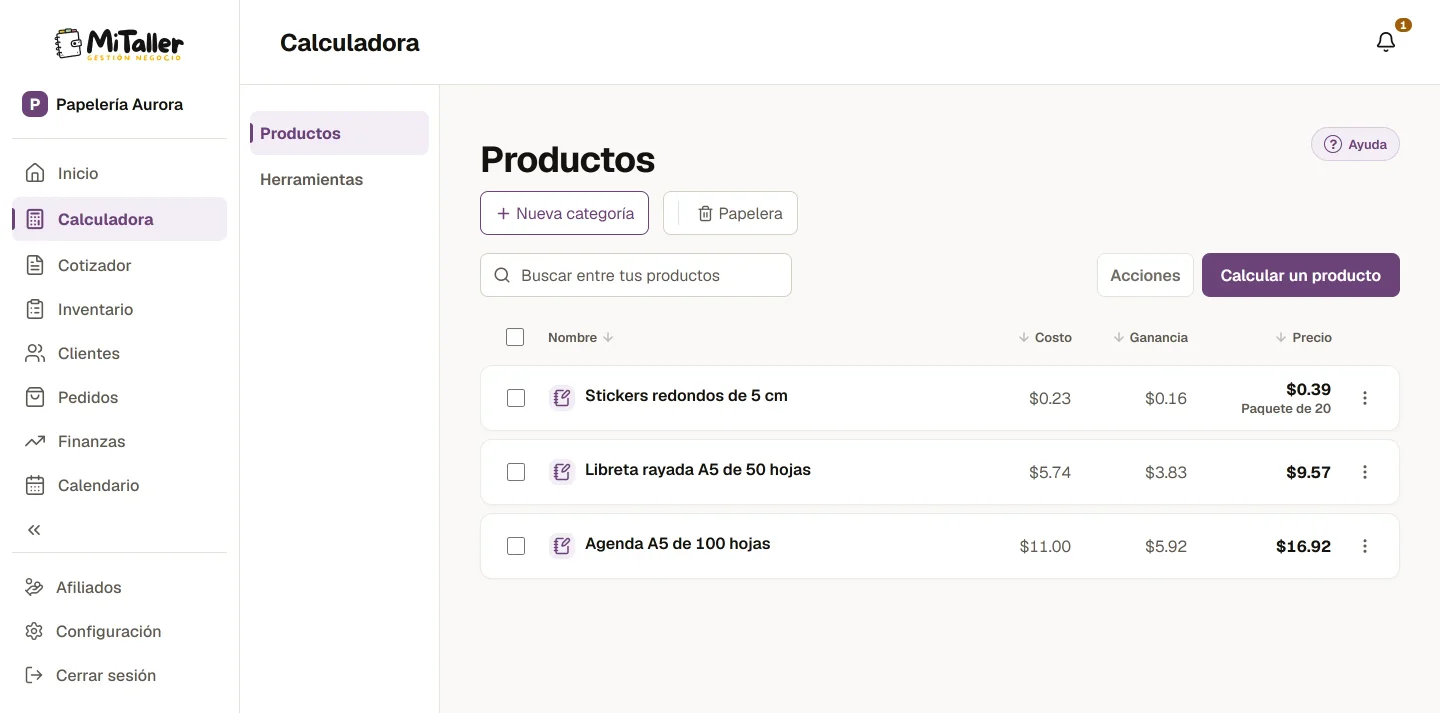Open more options for Stickers redondos
Viewport: 1440px width, 713px height.
click(1365, 398)
